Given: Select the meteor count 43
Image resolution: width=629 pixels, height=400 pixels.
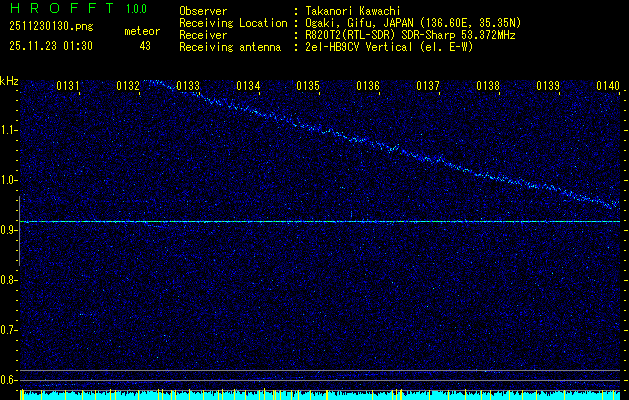Looking at the screenshot, I should [145, 46].
